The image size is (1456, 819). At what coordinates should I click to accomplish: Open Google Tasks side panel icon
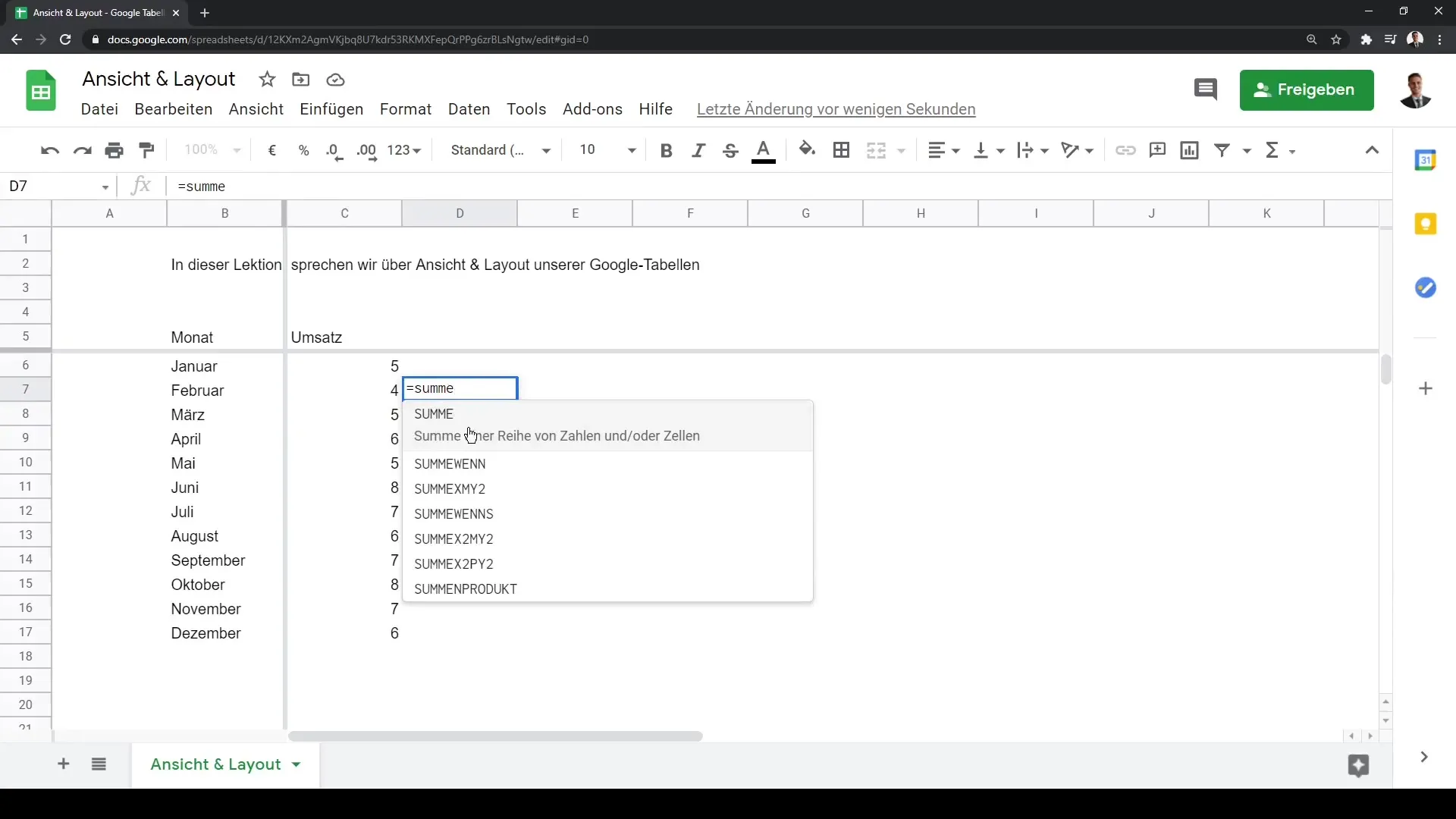pos(1426,287)
